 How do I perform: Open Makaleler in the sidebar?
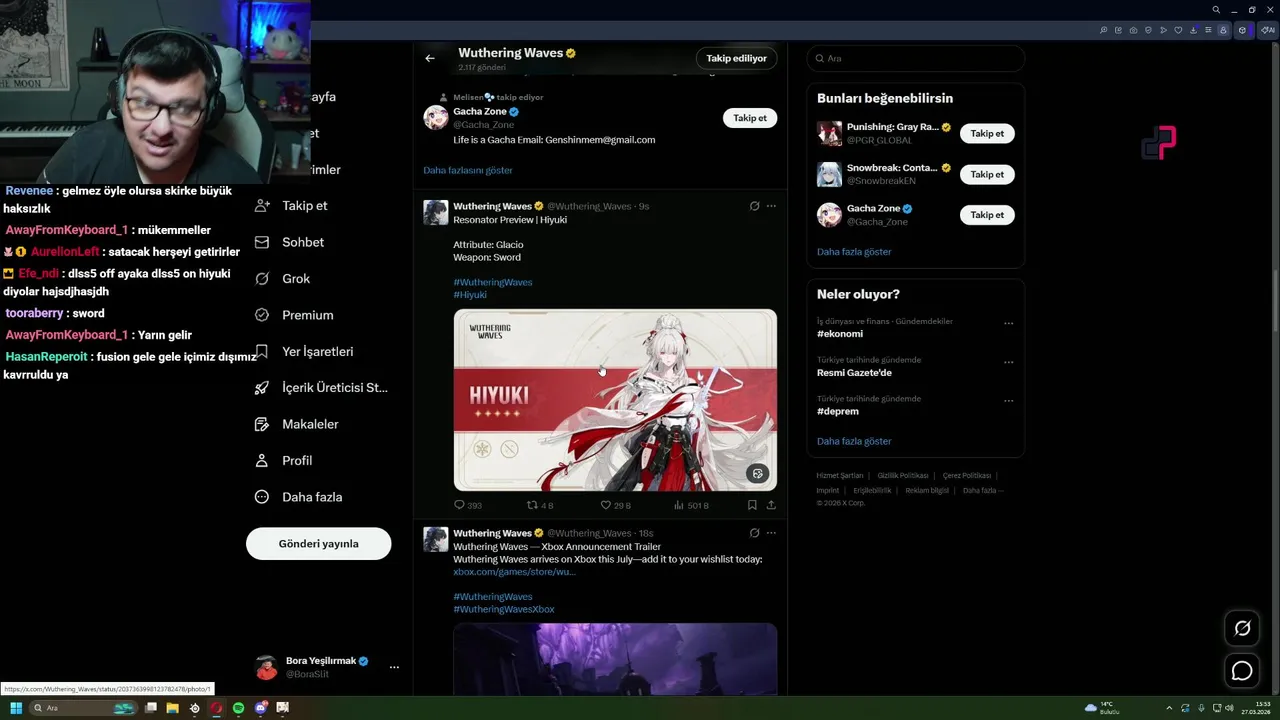tap(296, 424)
